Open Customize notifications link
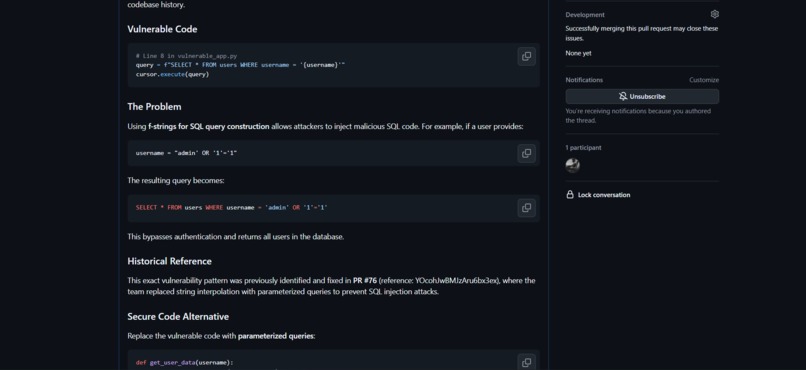 tap(704, 80)
